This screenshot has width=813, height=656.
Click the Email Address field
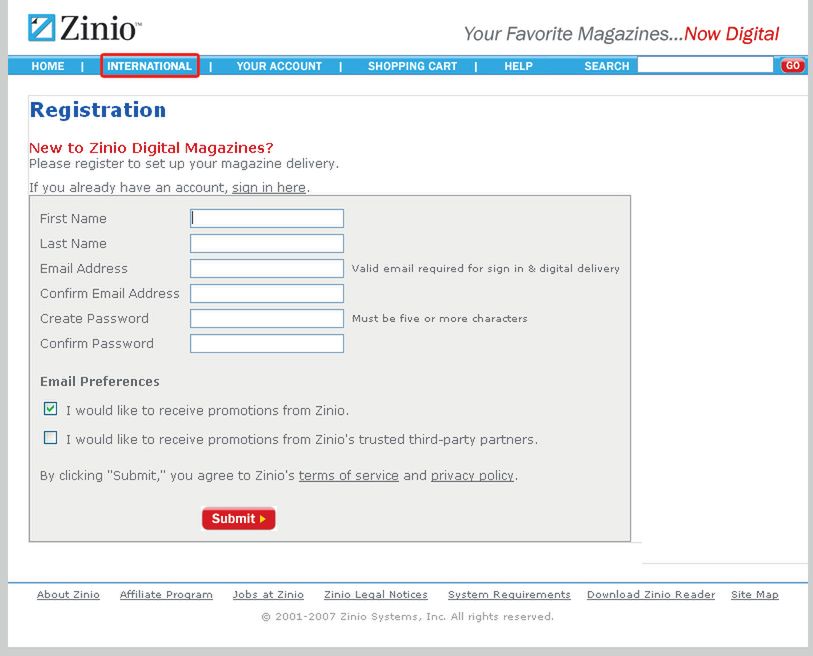tap(267, 269)
